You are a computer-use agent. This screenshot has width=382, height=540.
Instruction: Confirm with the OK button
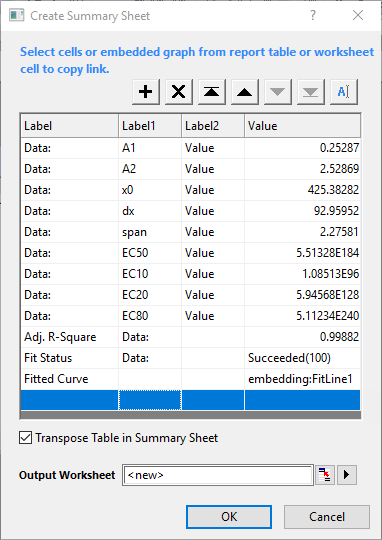tap(229, 517)
